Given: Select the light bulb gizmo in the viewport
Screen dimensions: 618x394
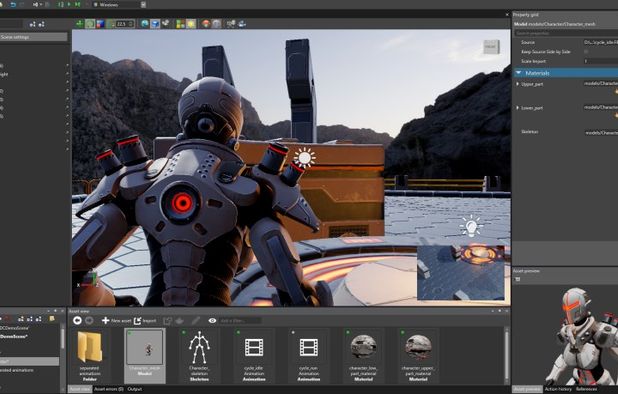Looking at the screenshot, I should coord(471,226).
